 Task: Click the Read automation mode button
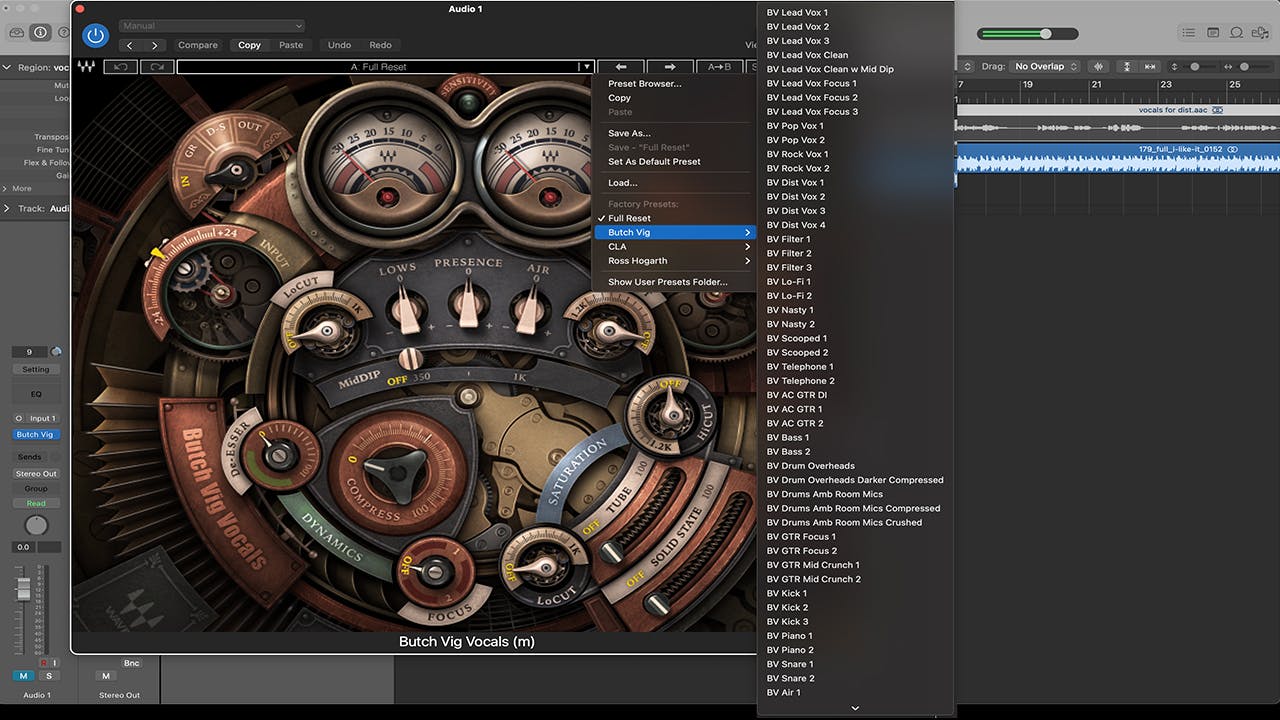(x=36, y=503)
